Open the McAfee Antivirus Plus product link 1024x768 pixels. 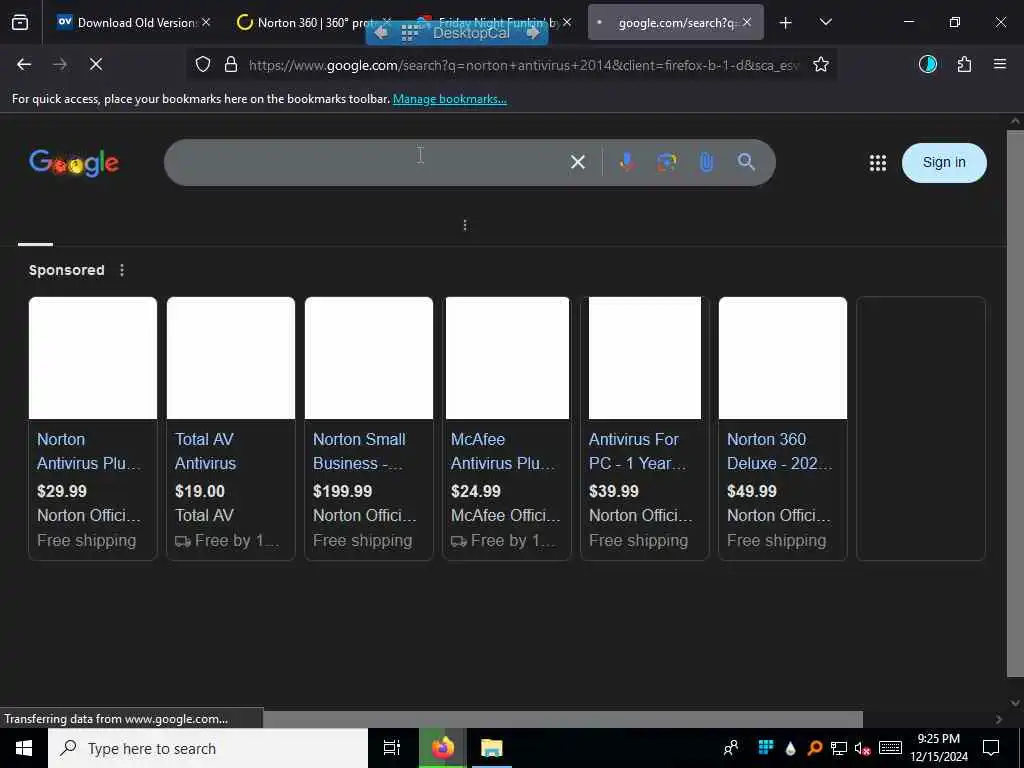coord(503,451)
